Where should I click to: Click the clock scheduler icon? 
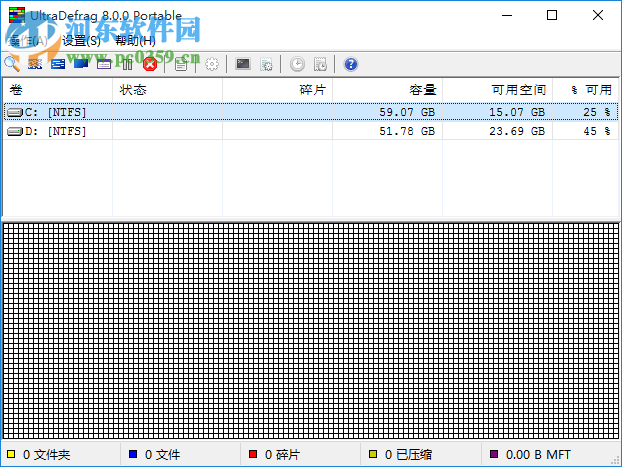(297, 64)
